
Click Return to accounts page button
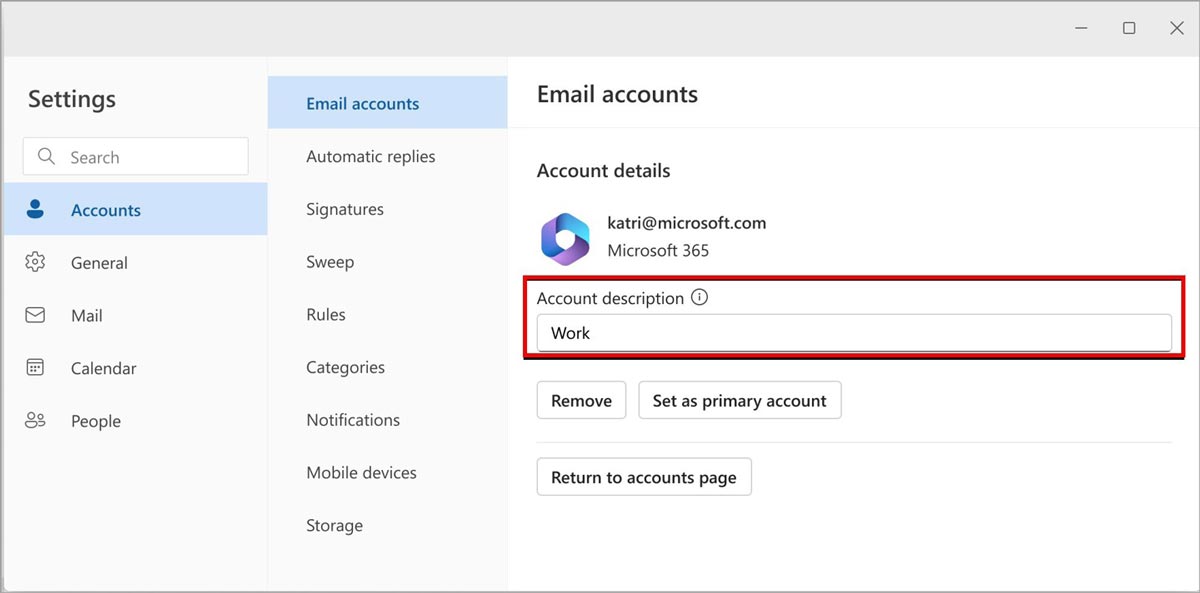[643, 478]
